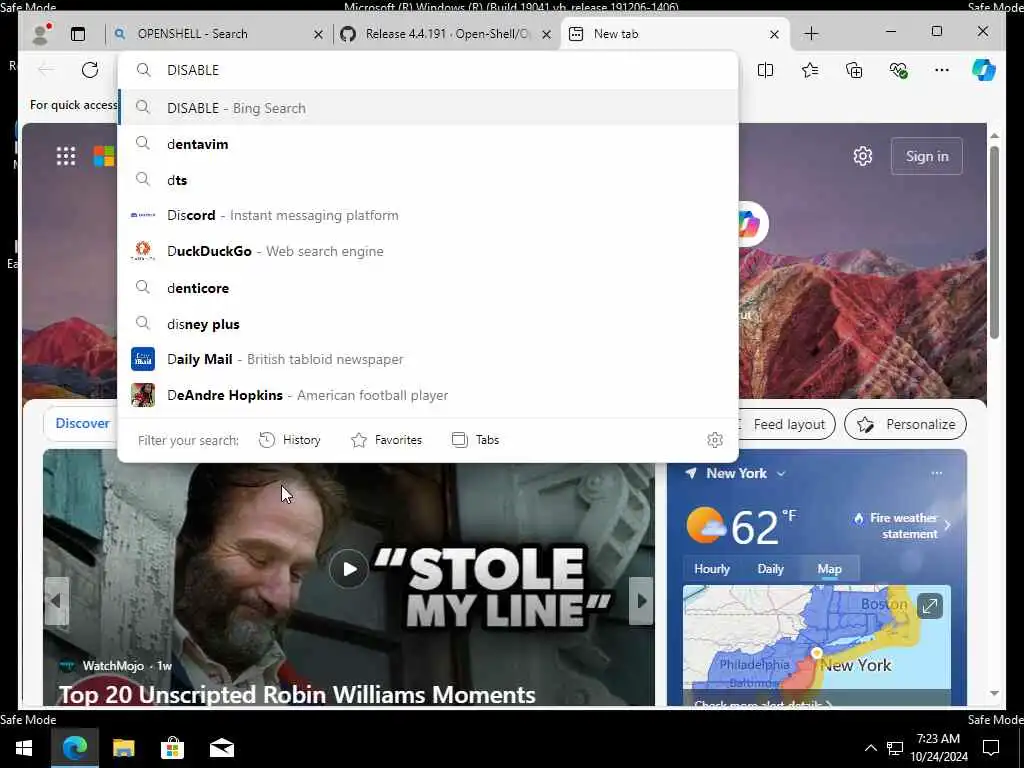Open the Edge profile icon
The width and height of the screenshot is (1024, 768).
pyautogui.click(x=40, y=33)
